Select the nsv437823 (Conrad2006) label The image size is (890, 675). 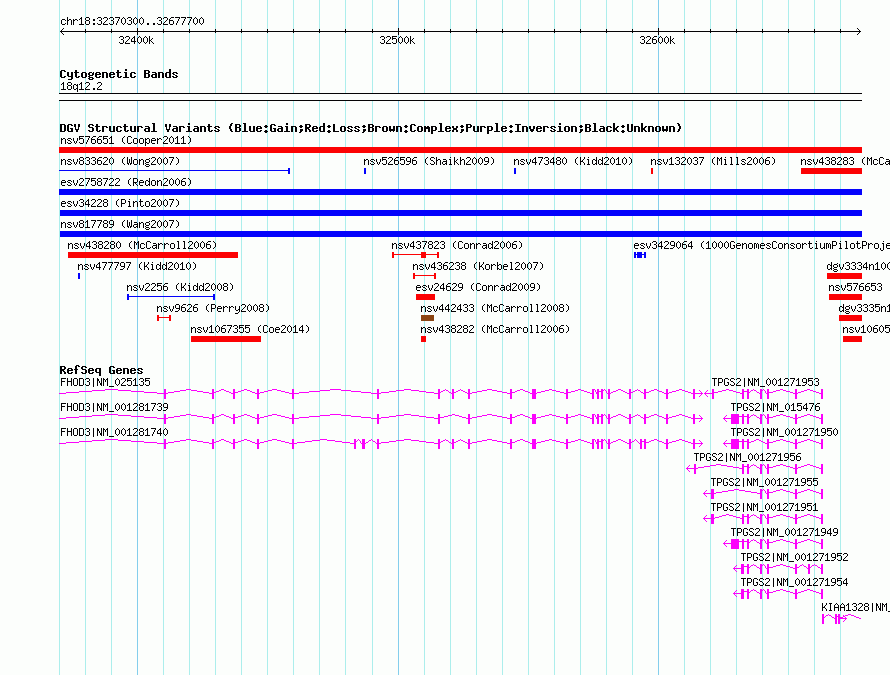(457, 245)
